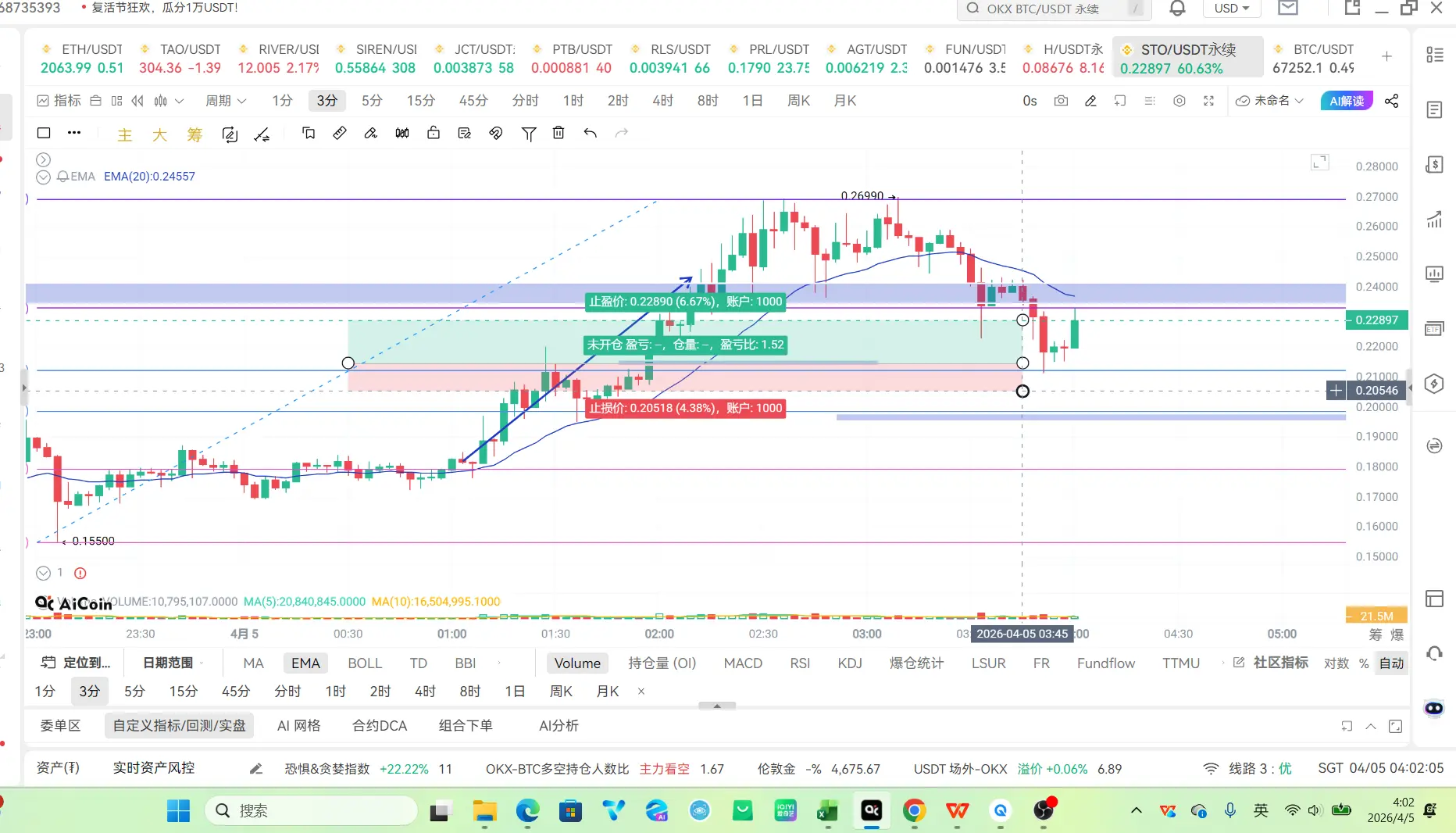The height and width of the screenshot is (833, 1456).
Task: Open the 委单区 tab
Action: pyautogui.click(x=60, y=726)
